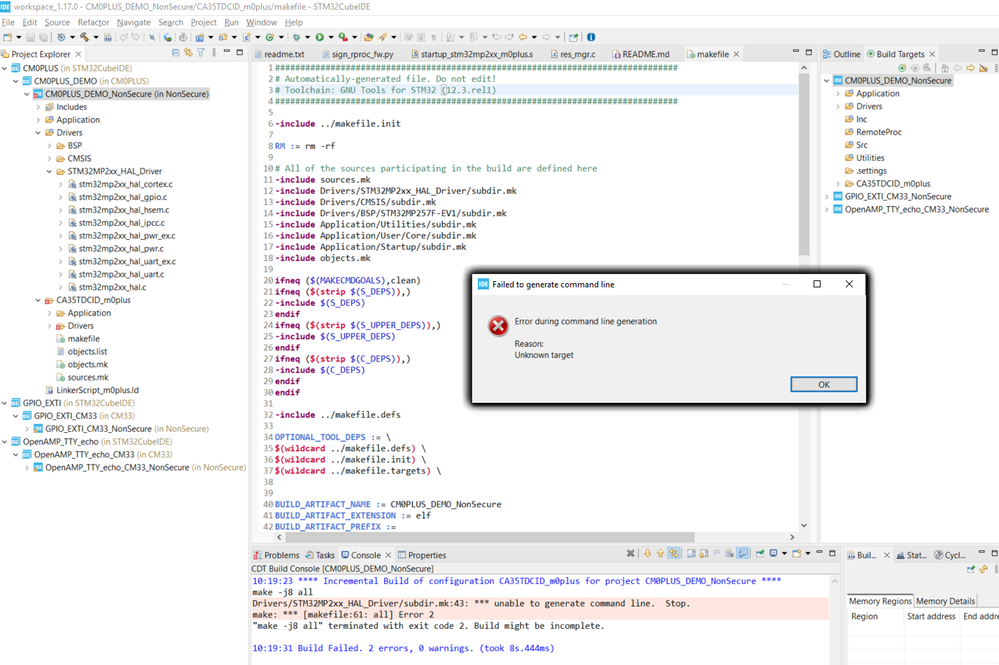
Task: Click the green Run button in toolbar
Action: click(x=319, y=37)
